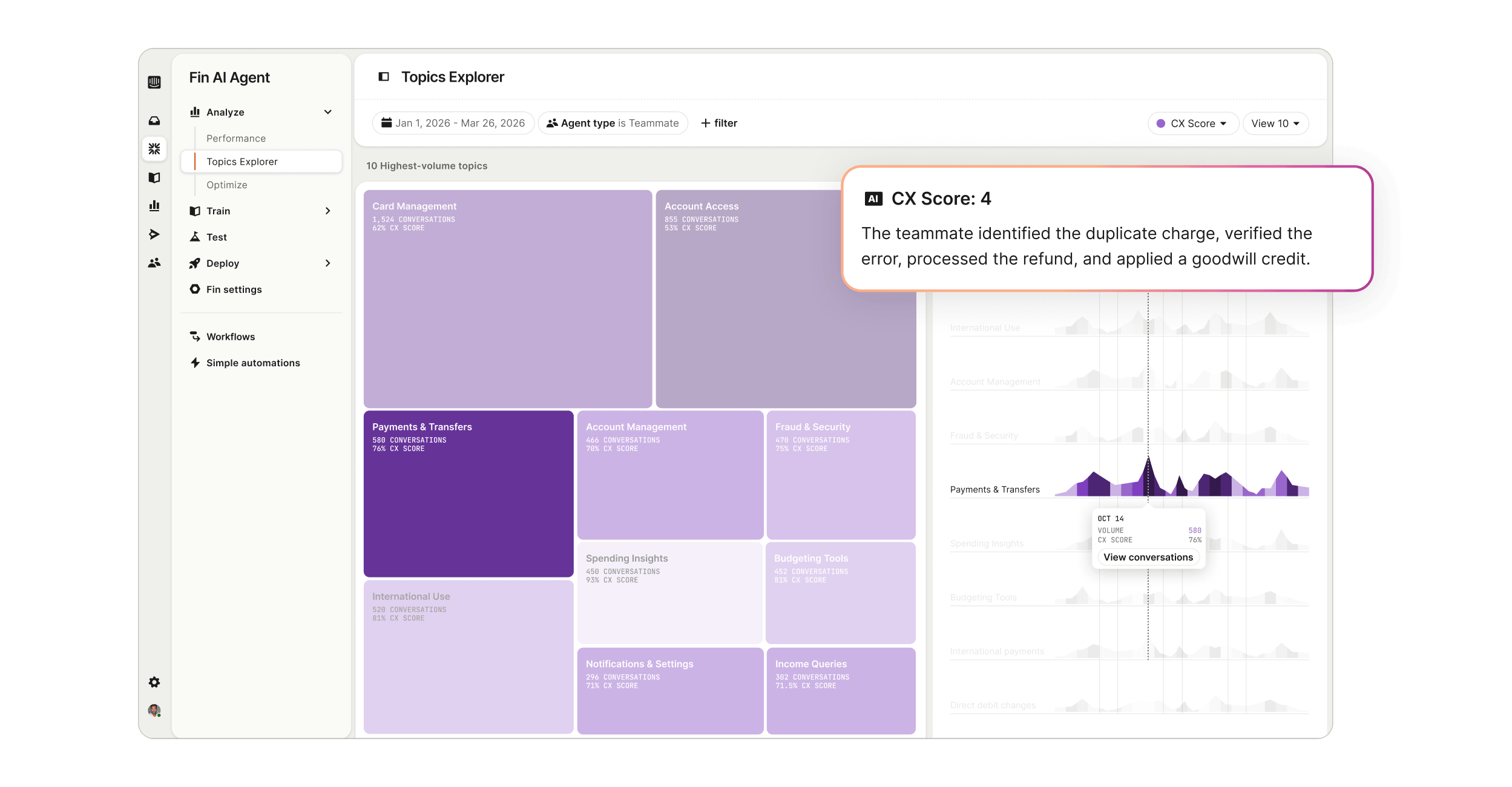Open the Reports bar chart icon
The width and height of the screenshot is (1512, 787).
coord(154,206)
